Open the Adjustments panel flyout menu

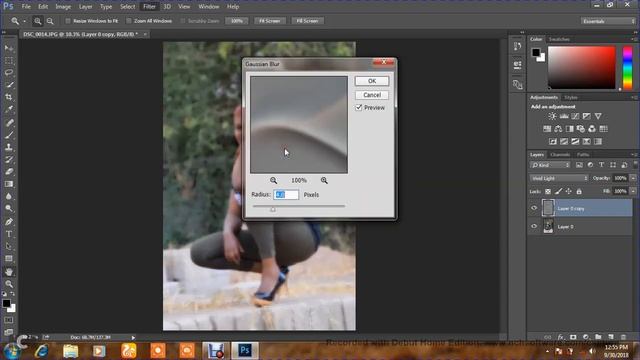click(634, 98)
